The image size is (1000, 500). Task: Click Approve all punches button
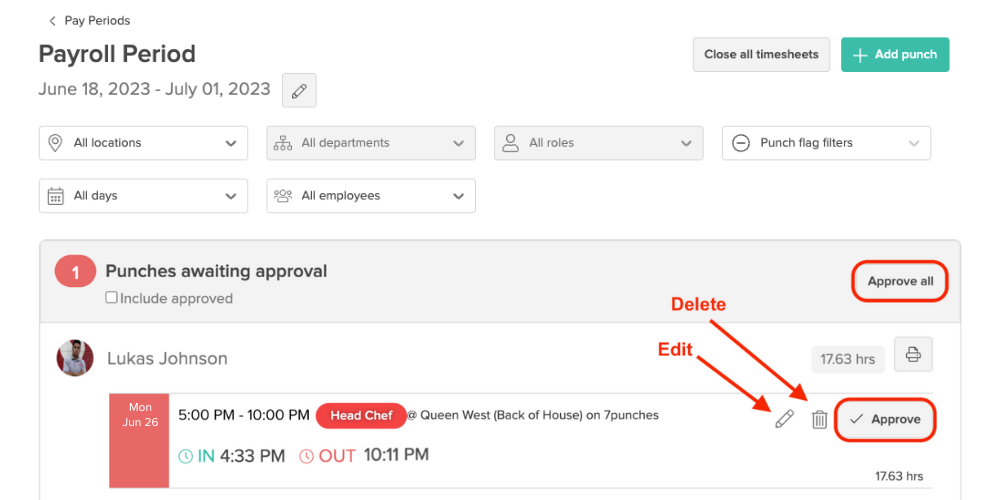click(900, 281)
